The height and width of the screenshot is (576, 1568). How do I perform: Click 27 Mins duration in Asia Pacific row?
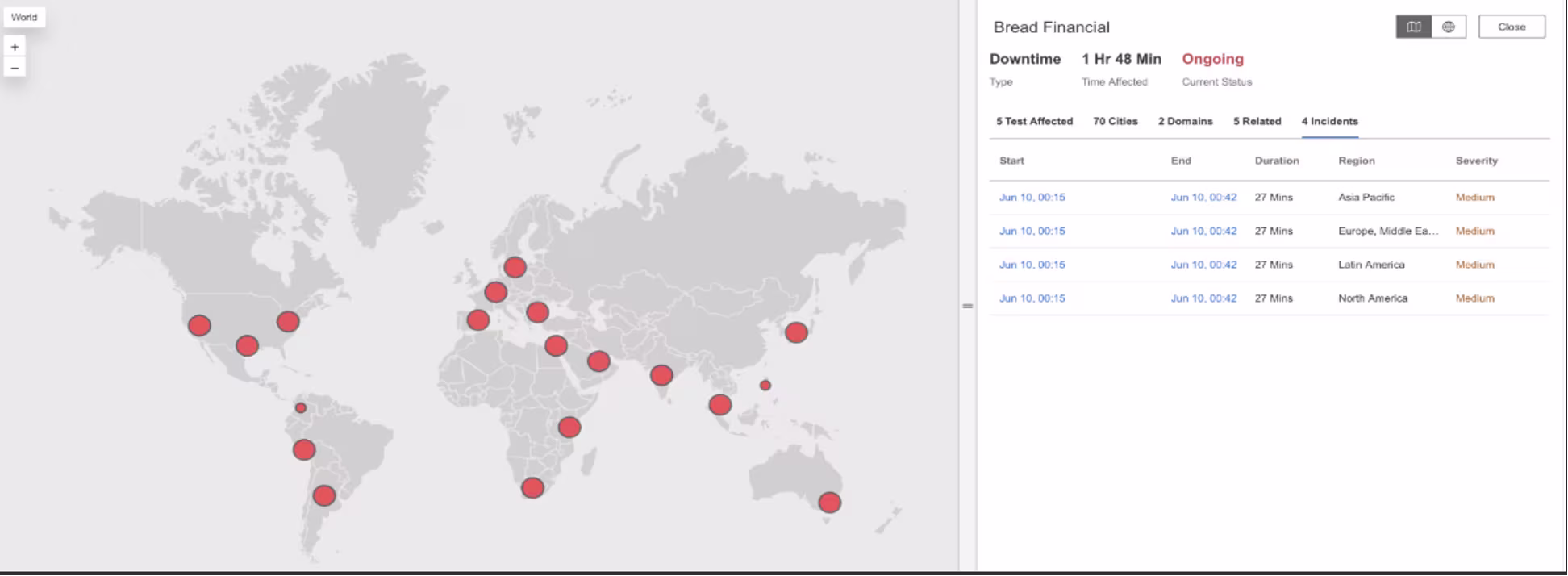click(1274, 197)
